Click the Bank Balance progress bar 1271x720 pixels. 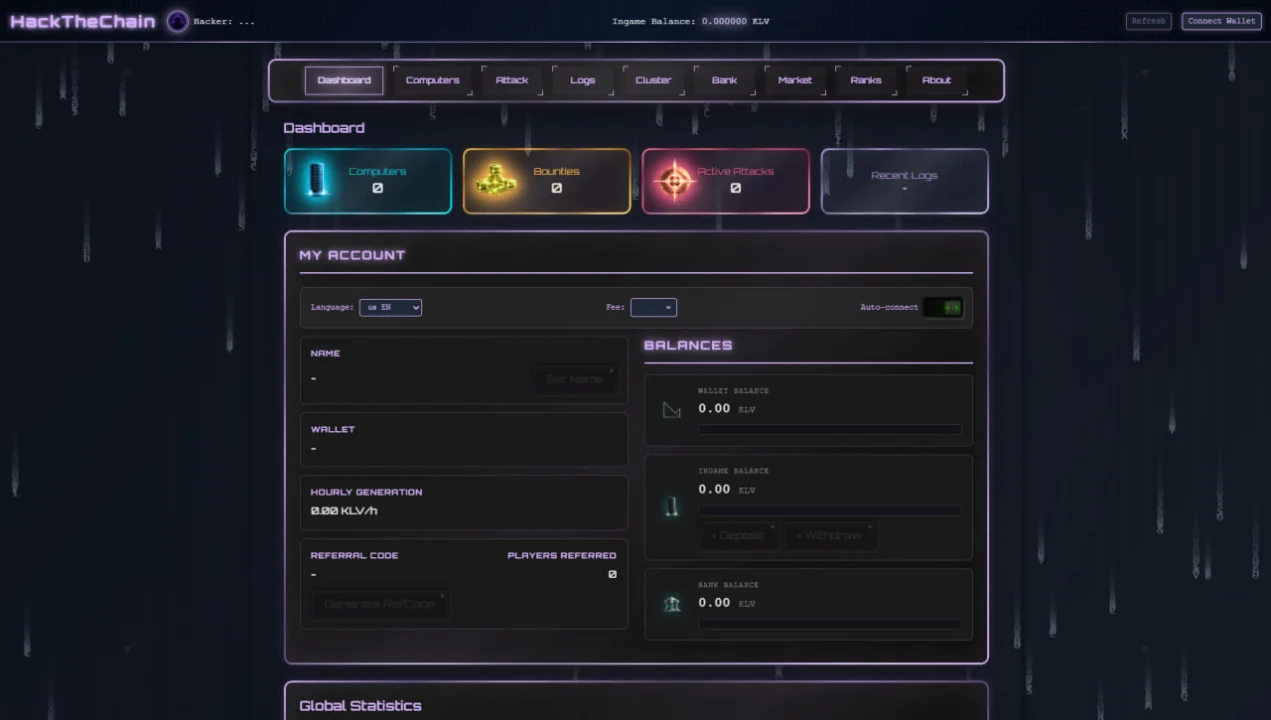click(830, 623)
